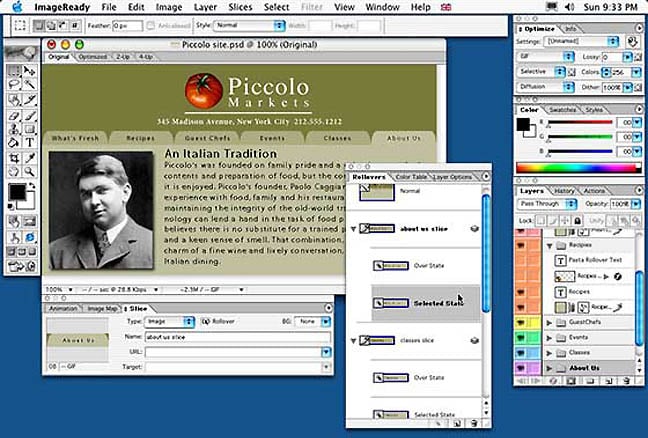Click the Rollover button in Slice palette
The height and width of the screenshot is (438, 648).
(218, 321)
